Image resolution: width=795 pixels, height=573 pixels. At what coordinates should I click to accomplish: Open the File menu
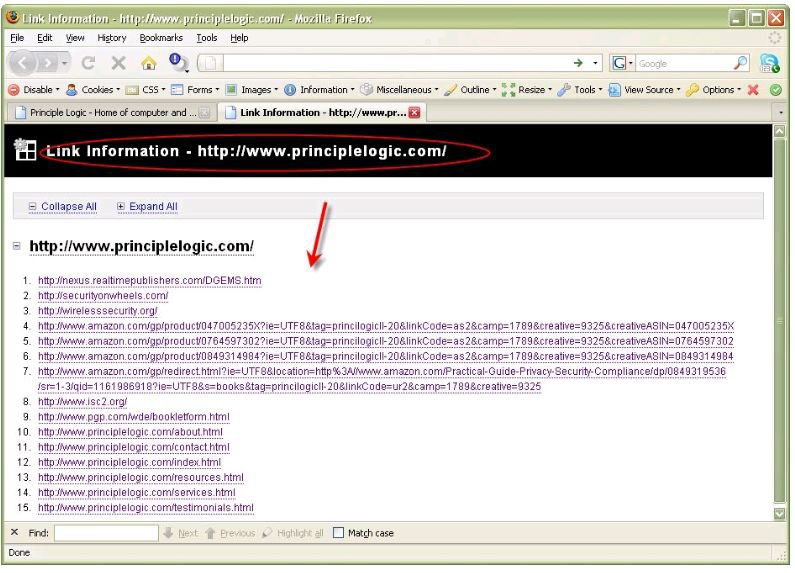pos(17,38)
